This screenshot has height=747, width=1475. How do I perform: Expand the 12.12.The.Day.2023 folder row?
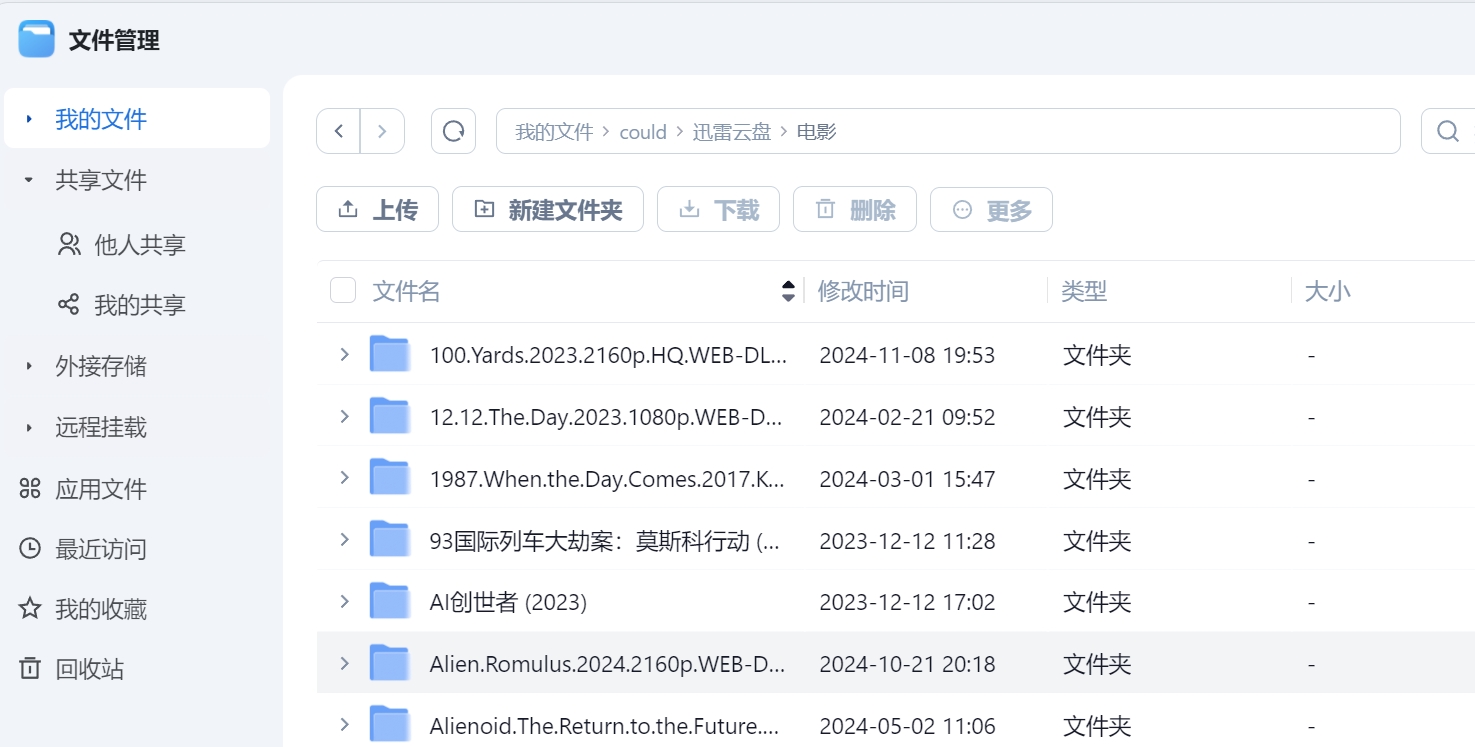click(x=344, y=416)
